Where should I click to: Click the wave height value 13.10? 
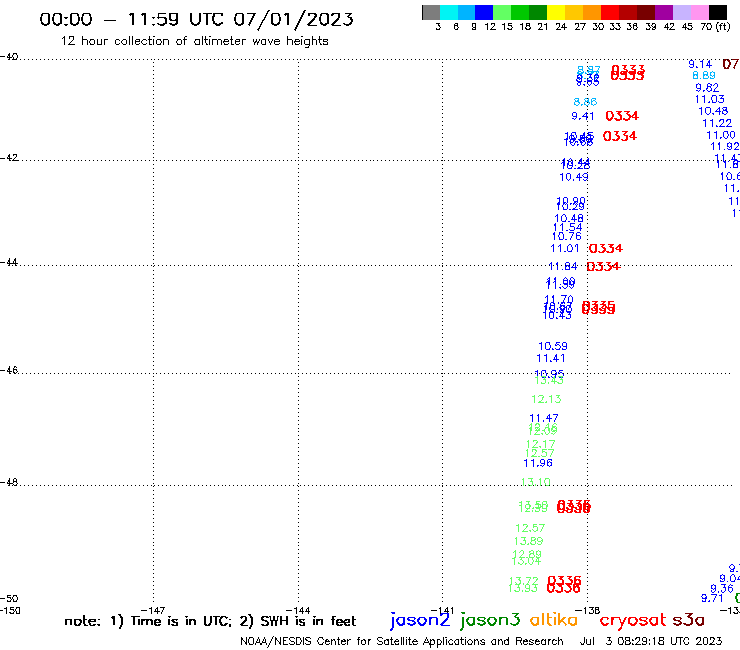(536, 482)
